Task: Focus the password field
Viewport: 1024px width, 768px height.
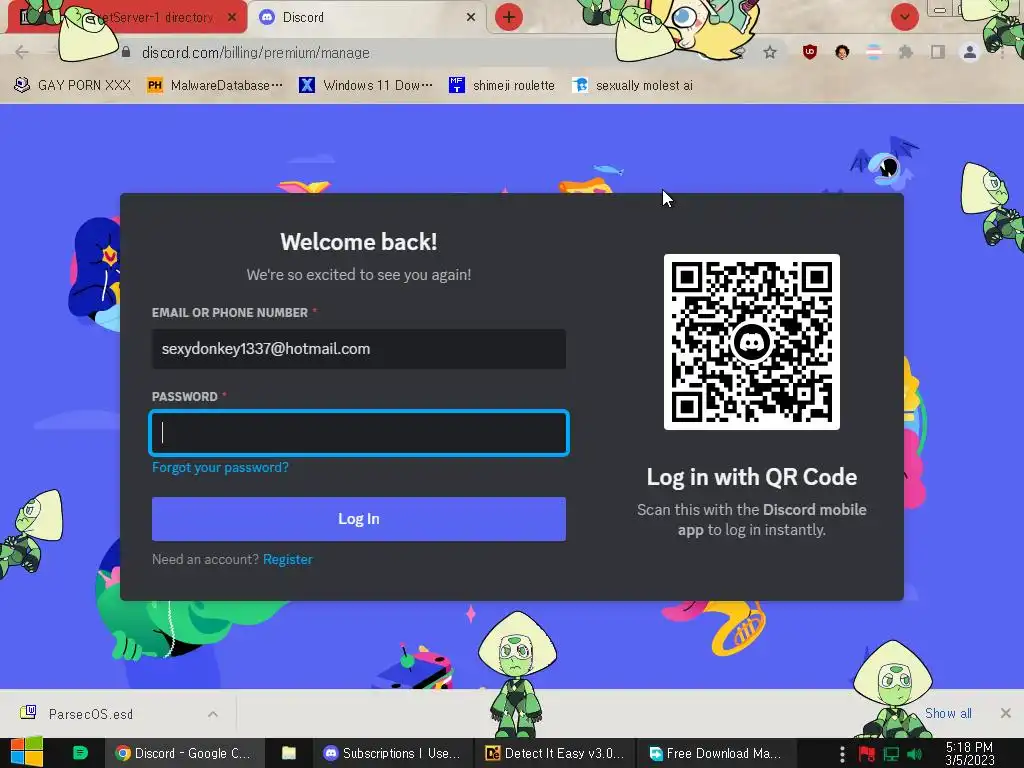Action: tap(359, 432)
